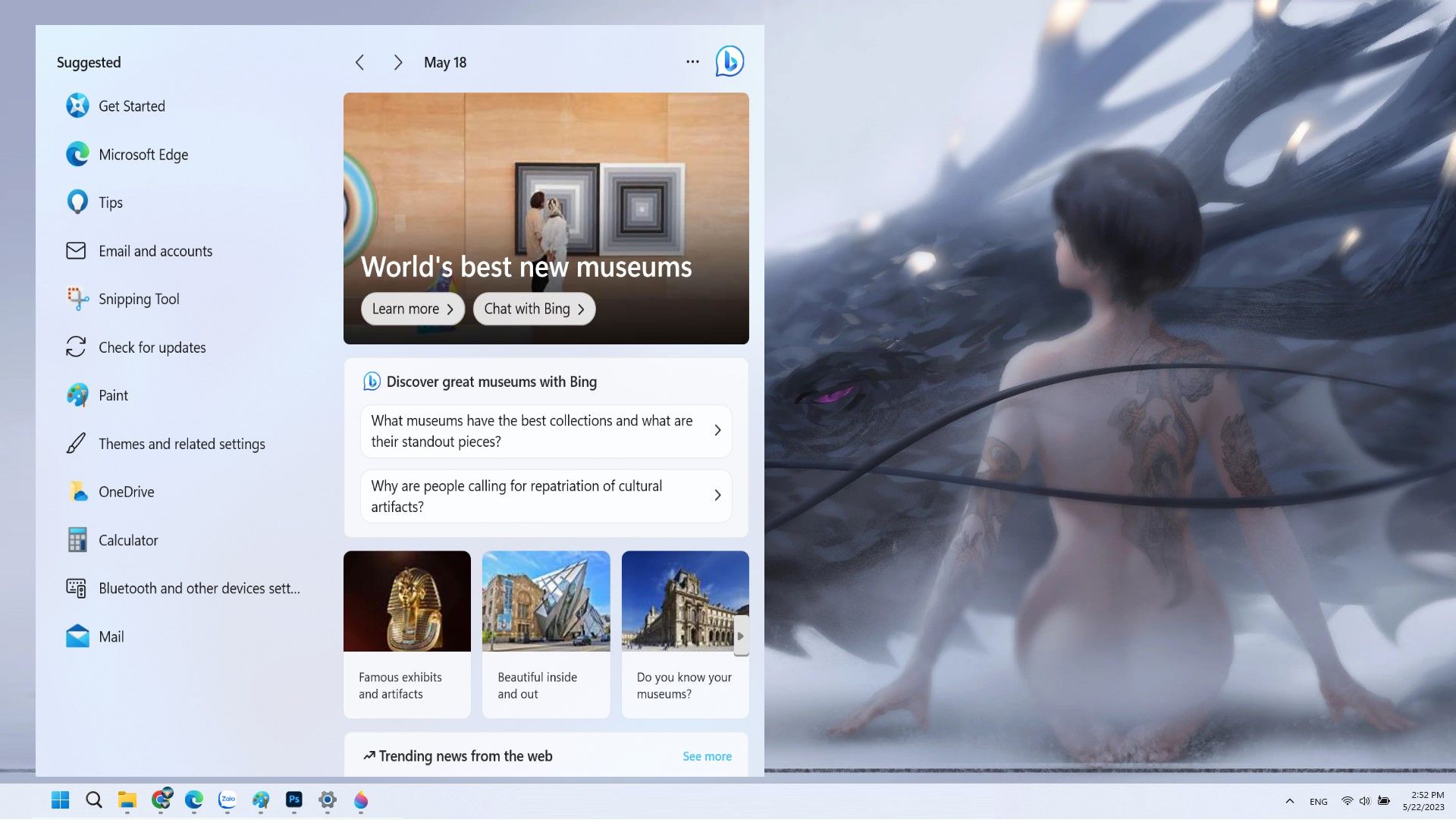Open Zalo from taskbar

pos(227,800)
